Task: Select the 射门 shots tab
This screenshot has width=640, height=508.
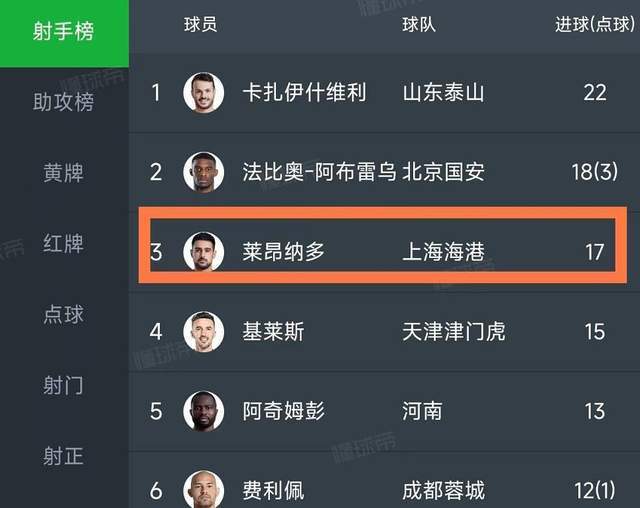Action: tap(64, 385)
